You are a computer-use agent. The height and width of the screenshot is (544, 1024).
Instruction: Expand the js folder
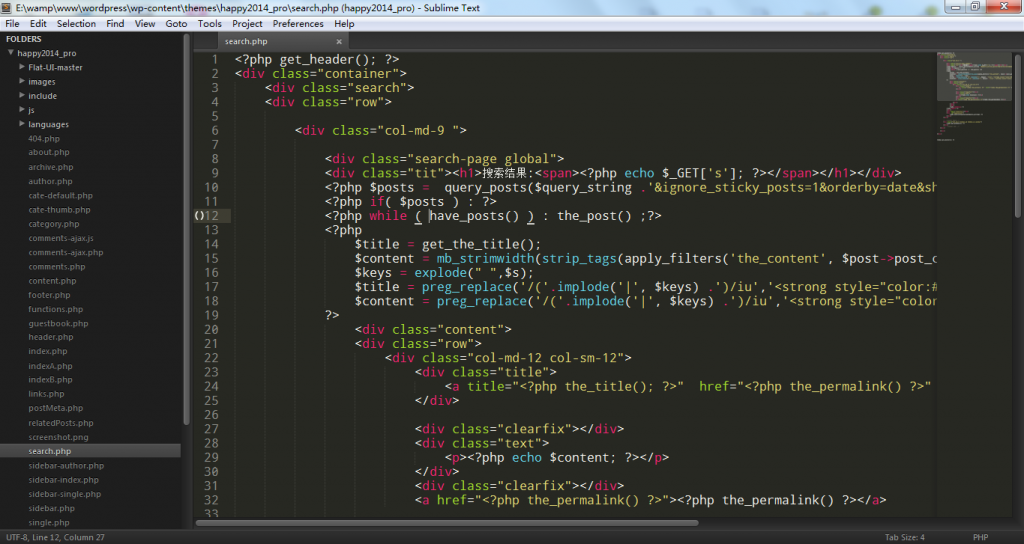click(22, 110)
